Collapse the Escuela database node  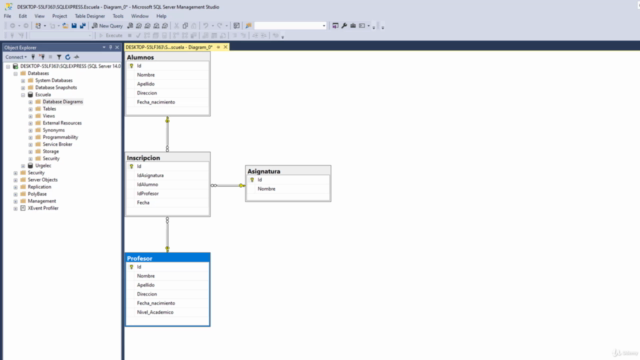[x=23, y=95]
